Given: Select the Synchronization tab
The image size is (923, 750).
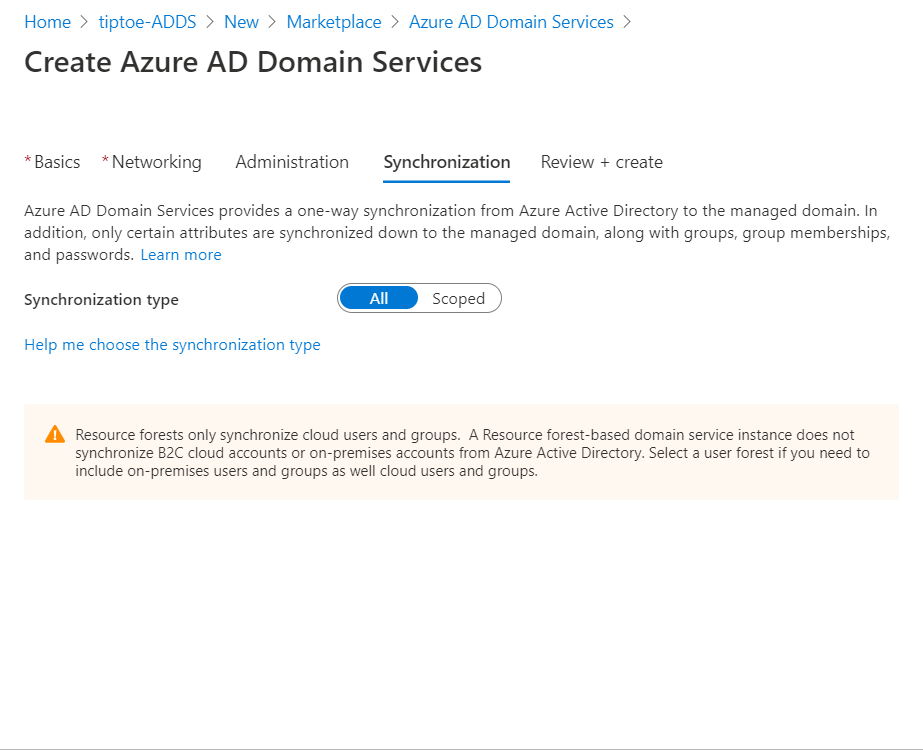Looking at the screenshot, I should tap(447, 162).
